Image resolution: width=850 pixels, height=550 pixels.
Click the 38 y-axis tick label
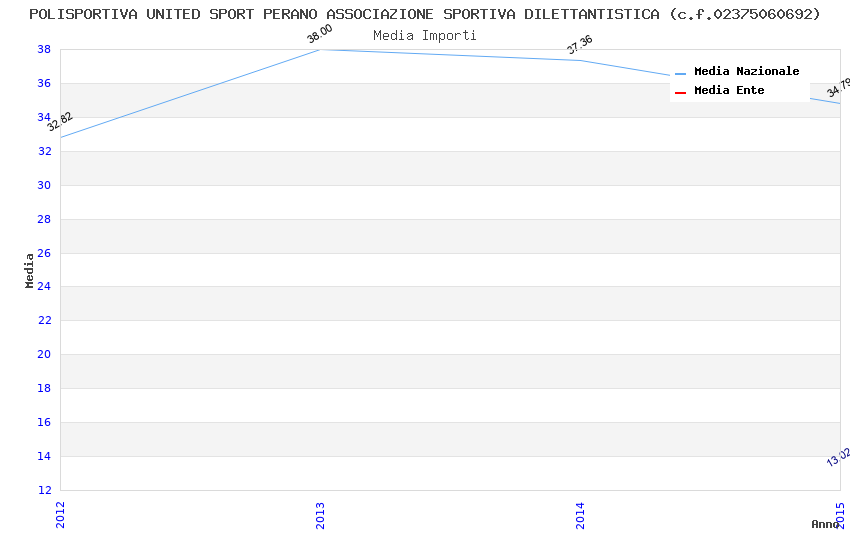[x=44, y=49]
